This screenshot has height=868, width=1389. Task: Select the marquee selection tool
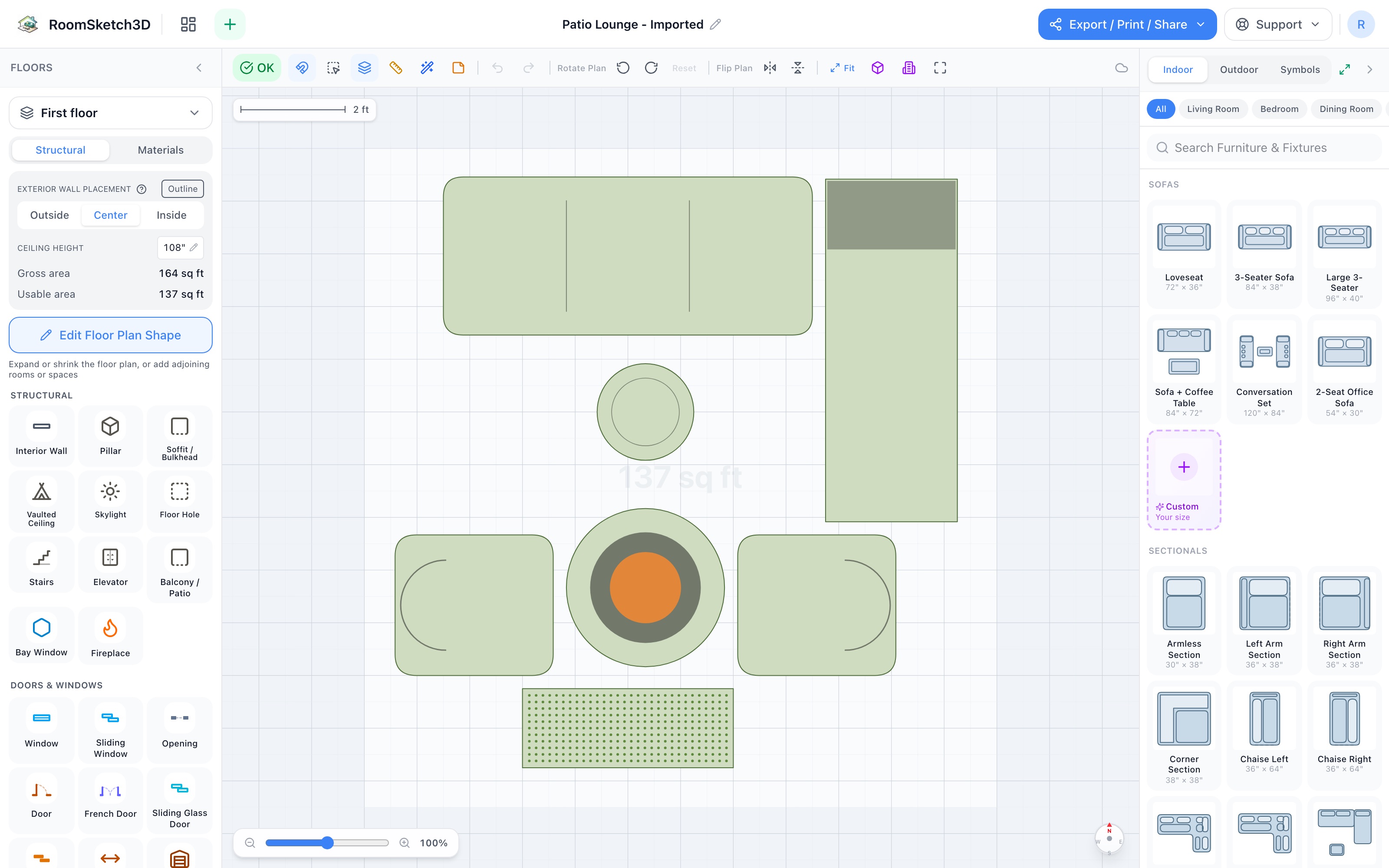[x=333, y=68]
